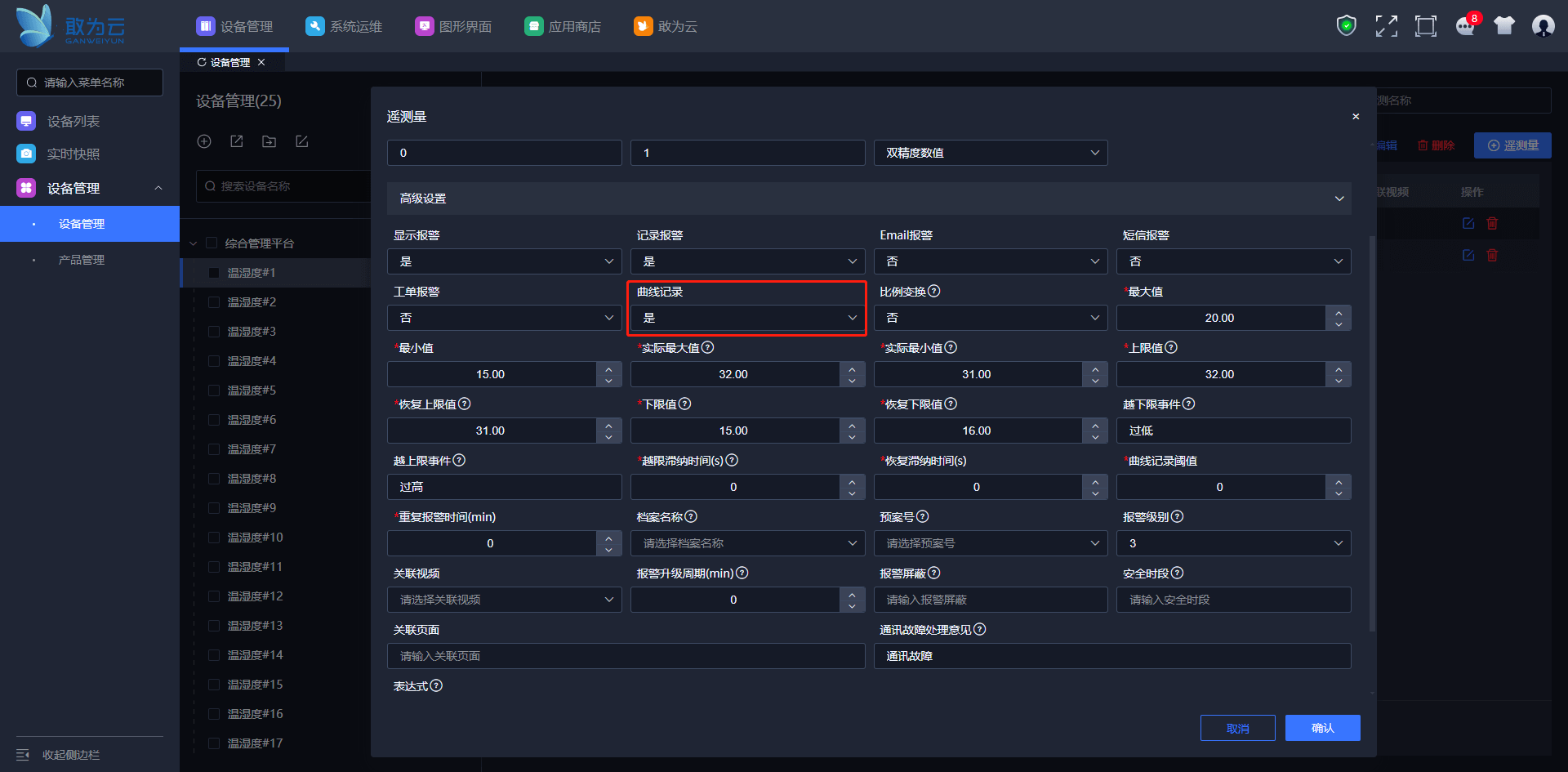
Task: Click help icon next to 越下限事件
Action: 1189,404
